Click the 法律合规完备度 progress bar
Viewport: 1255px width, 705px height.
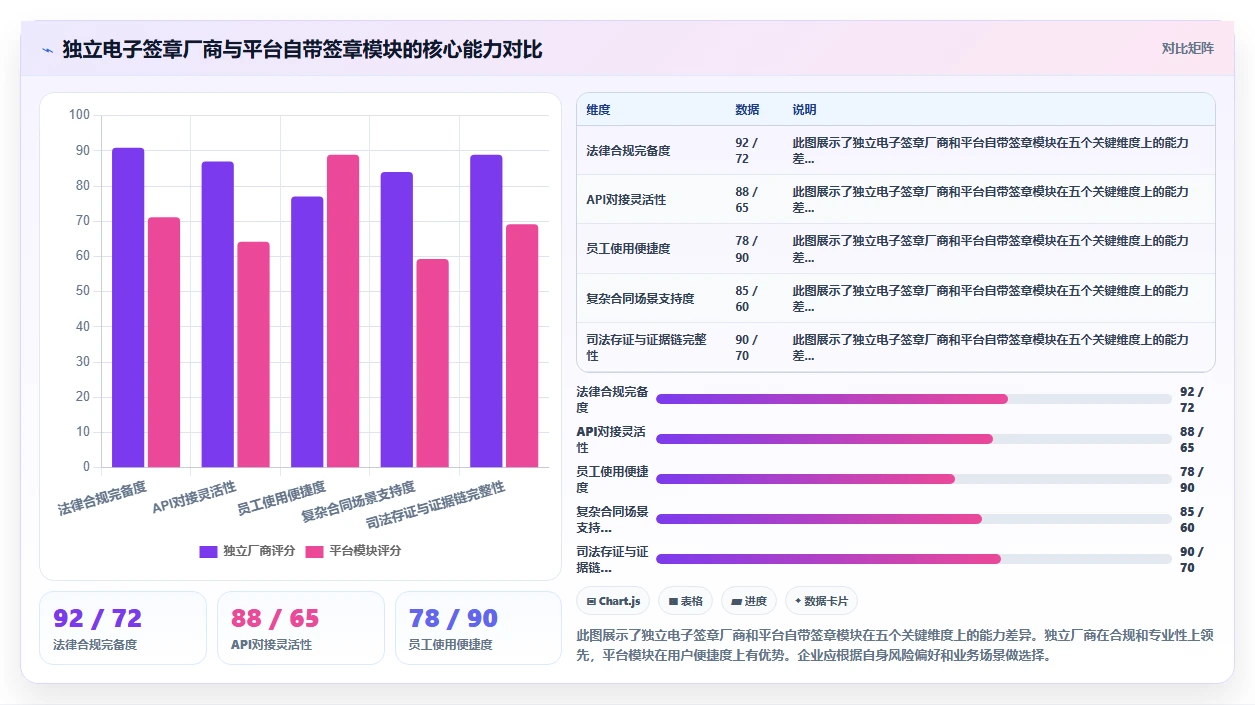[x=913, y=399]
